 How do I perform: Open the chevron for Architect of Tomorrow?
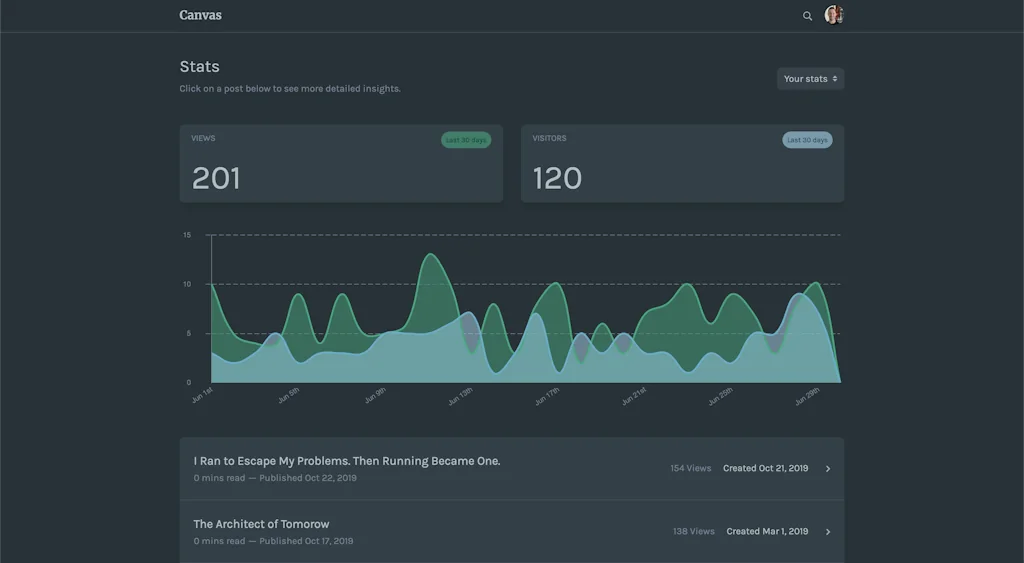tap(828, 532)
